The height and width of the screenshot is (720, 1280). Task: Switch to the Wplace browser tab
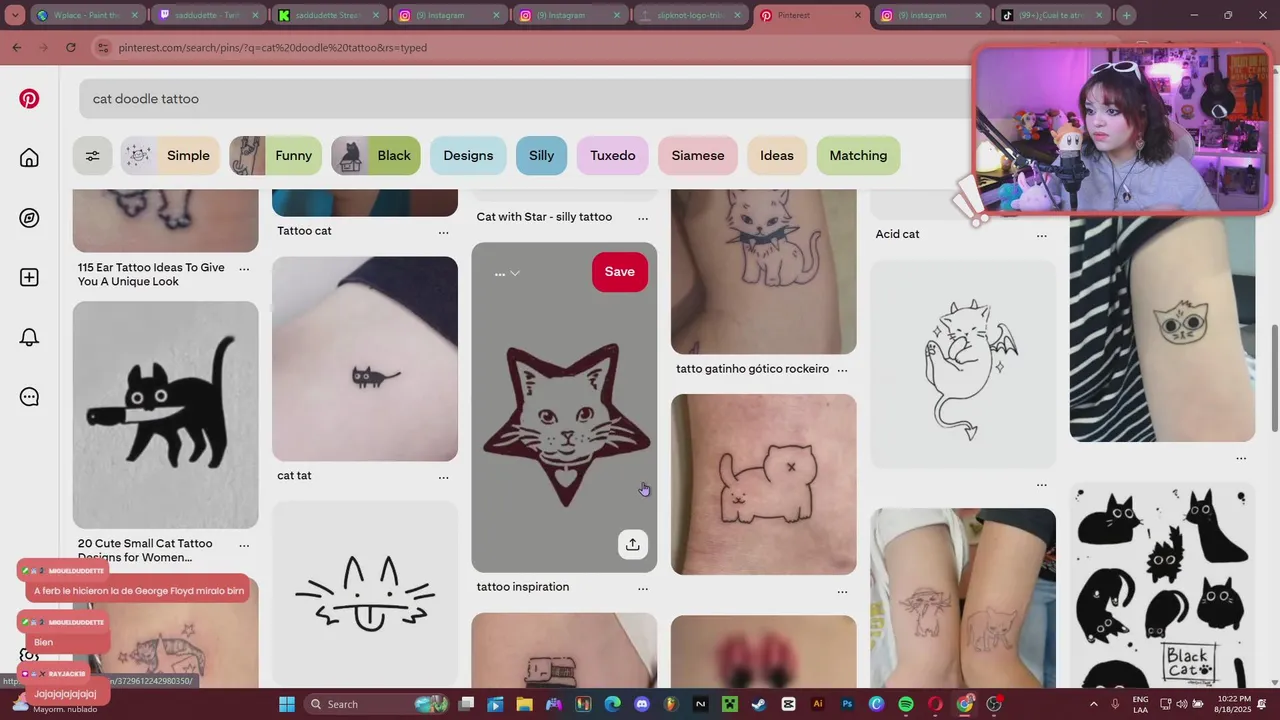coord(88,15)
